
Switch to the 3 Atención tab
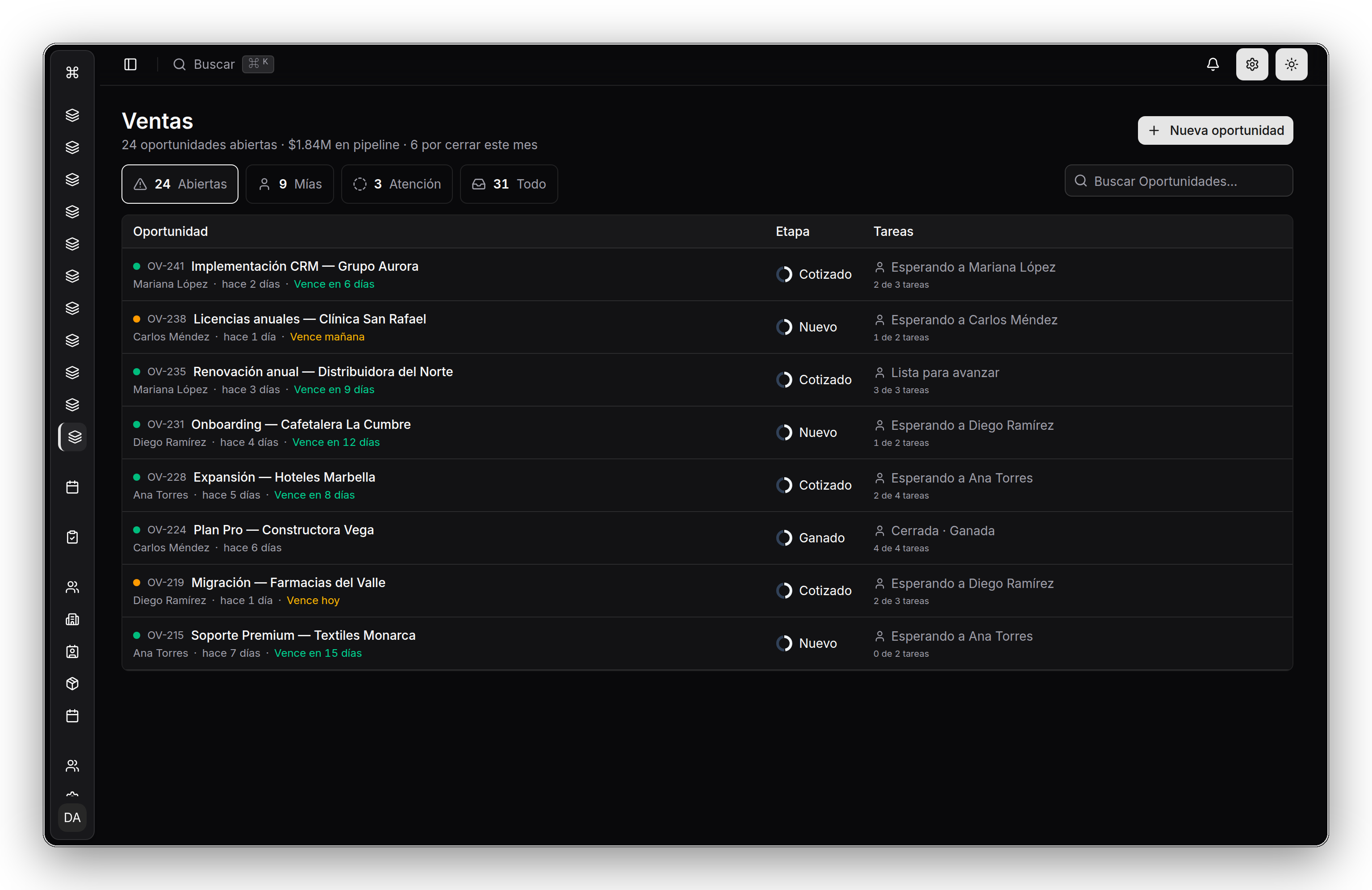[x=397, y=184]
